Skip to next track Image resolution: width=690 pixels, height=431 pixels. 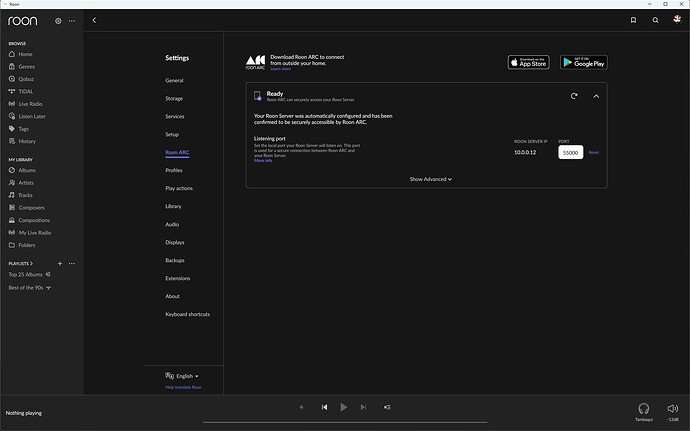coord(363,407)
